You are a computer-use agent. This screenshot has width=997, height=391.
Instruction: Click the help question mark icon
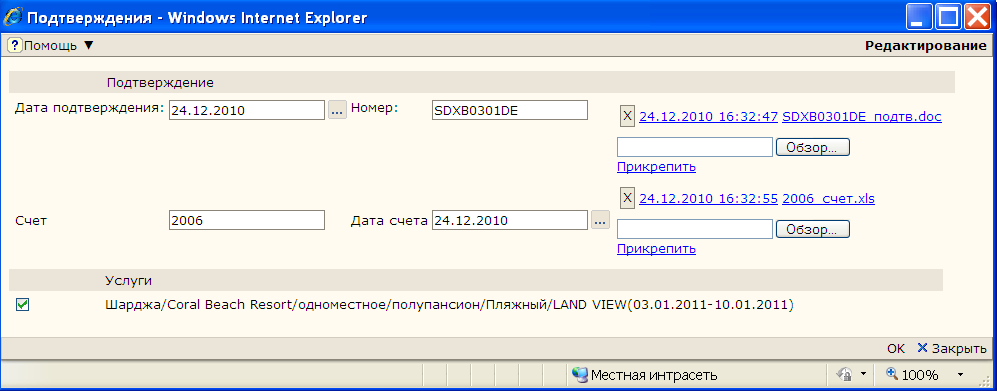pyautogui.click(x=15, y=46)
